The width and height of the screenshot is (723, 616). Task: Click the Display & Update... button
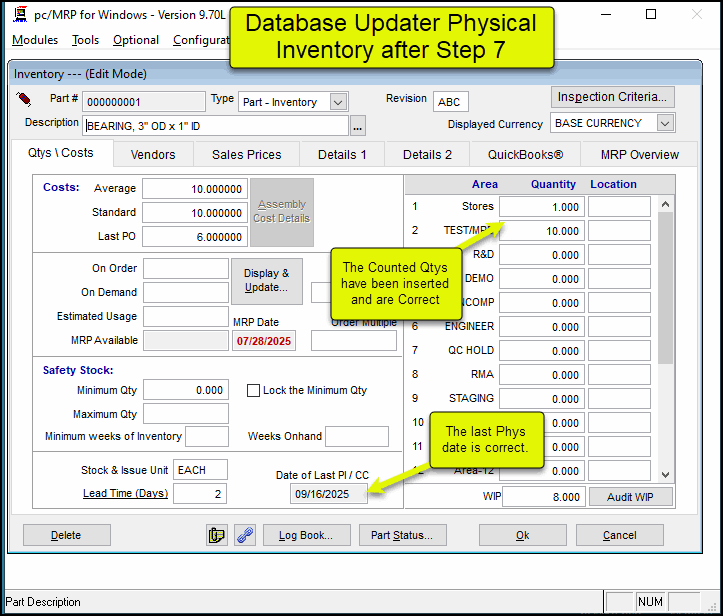267,281
